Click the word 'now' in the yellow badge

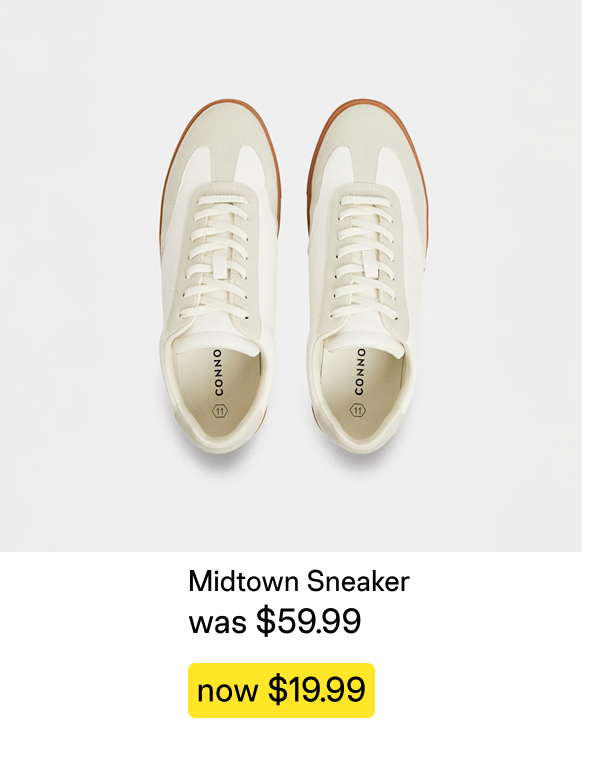coord(228,691)
